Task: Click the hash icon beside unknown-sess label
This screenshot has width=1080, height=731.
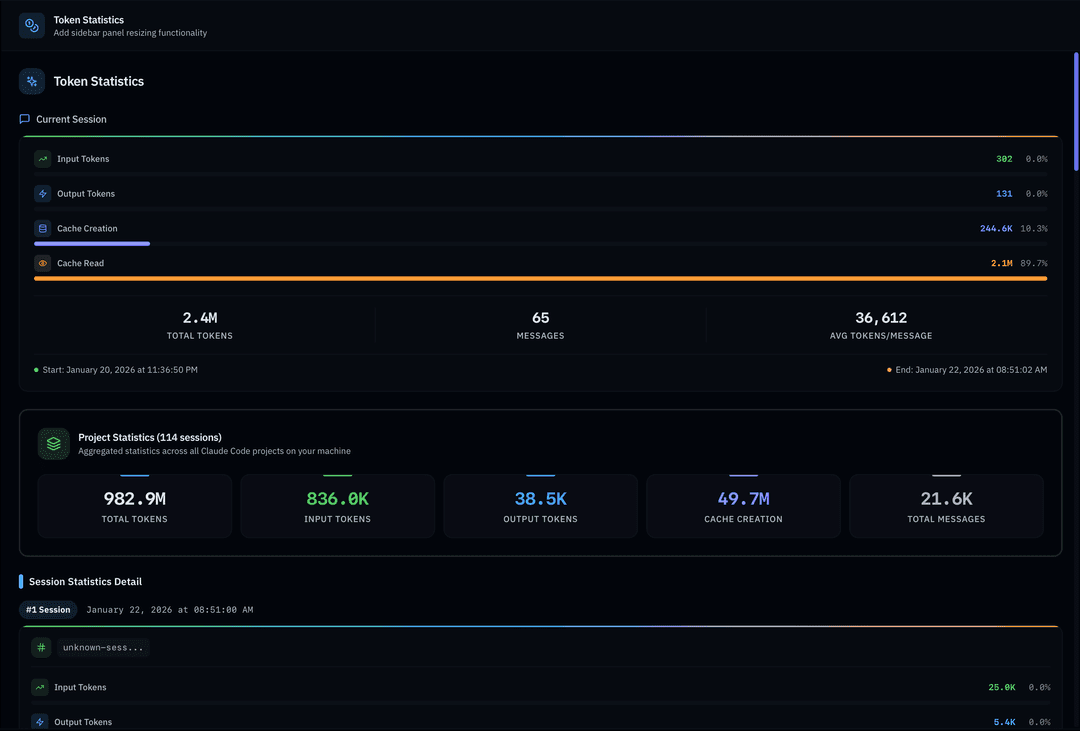Action: [41, 648]
